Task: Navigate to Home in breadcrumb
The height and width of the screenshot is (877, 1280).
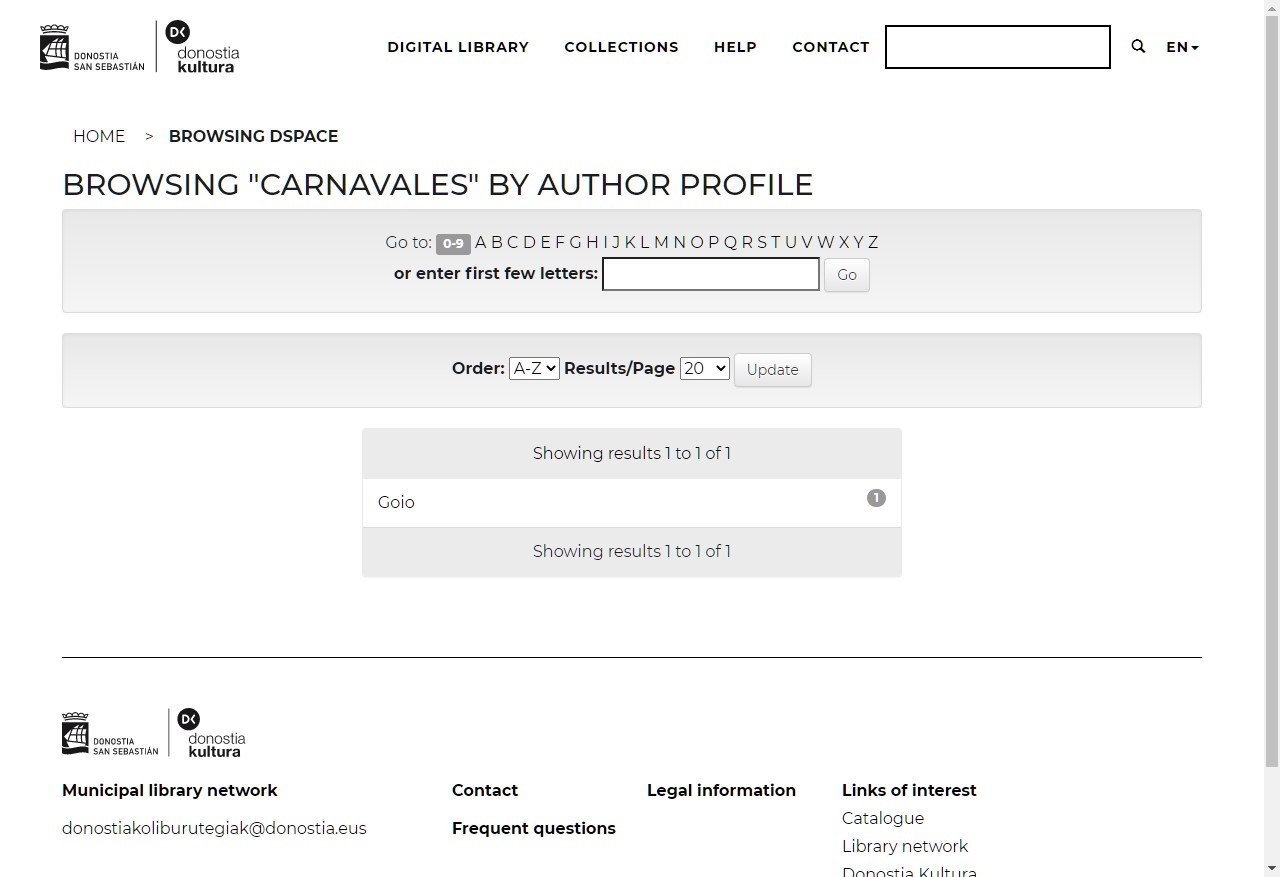Action: click(99, 136)
